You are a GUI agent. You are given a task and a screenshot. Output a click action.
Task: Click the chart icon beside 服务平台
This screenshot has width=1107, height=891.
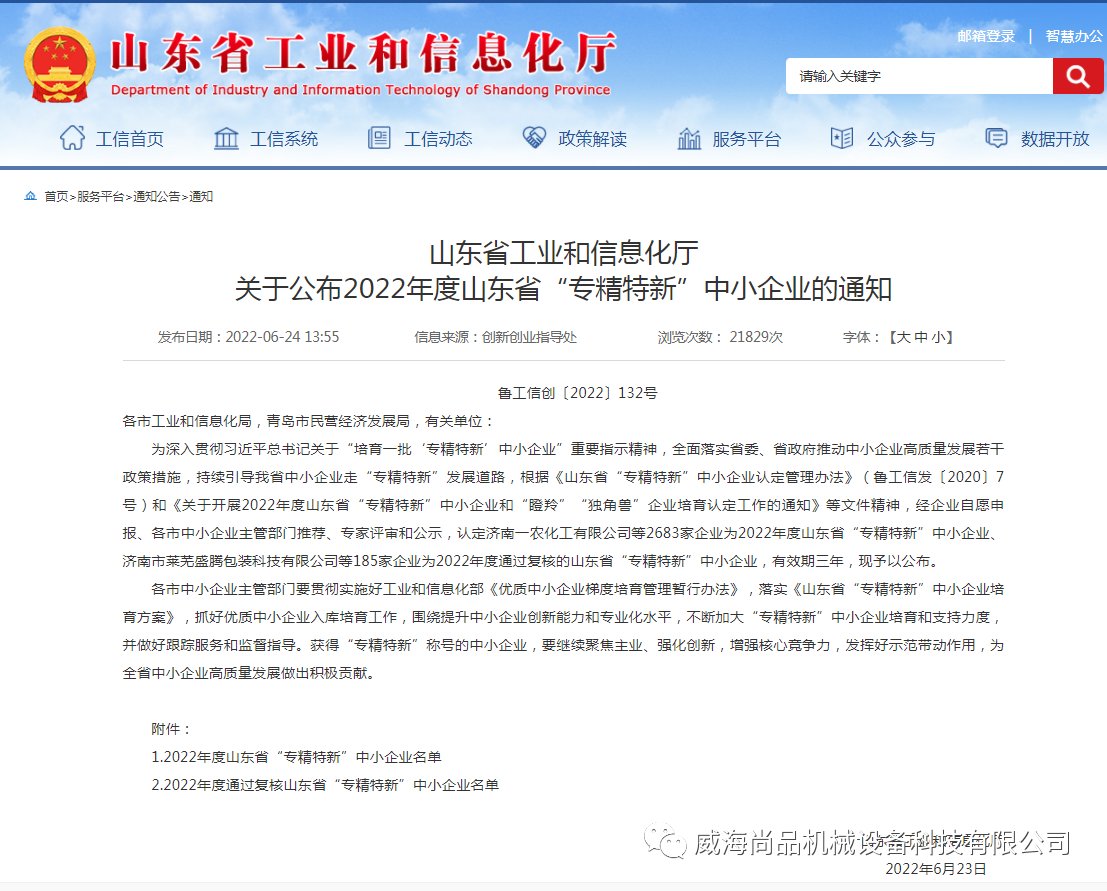click(689, 138)
